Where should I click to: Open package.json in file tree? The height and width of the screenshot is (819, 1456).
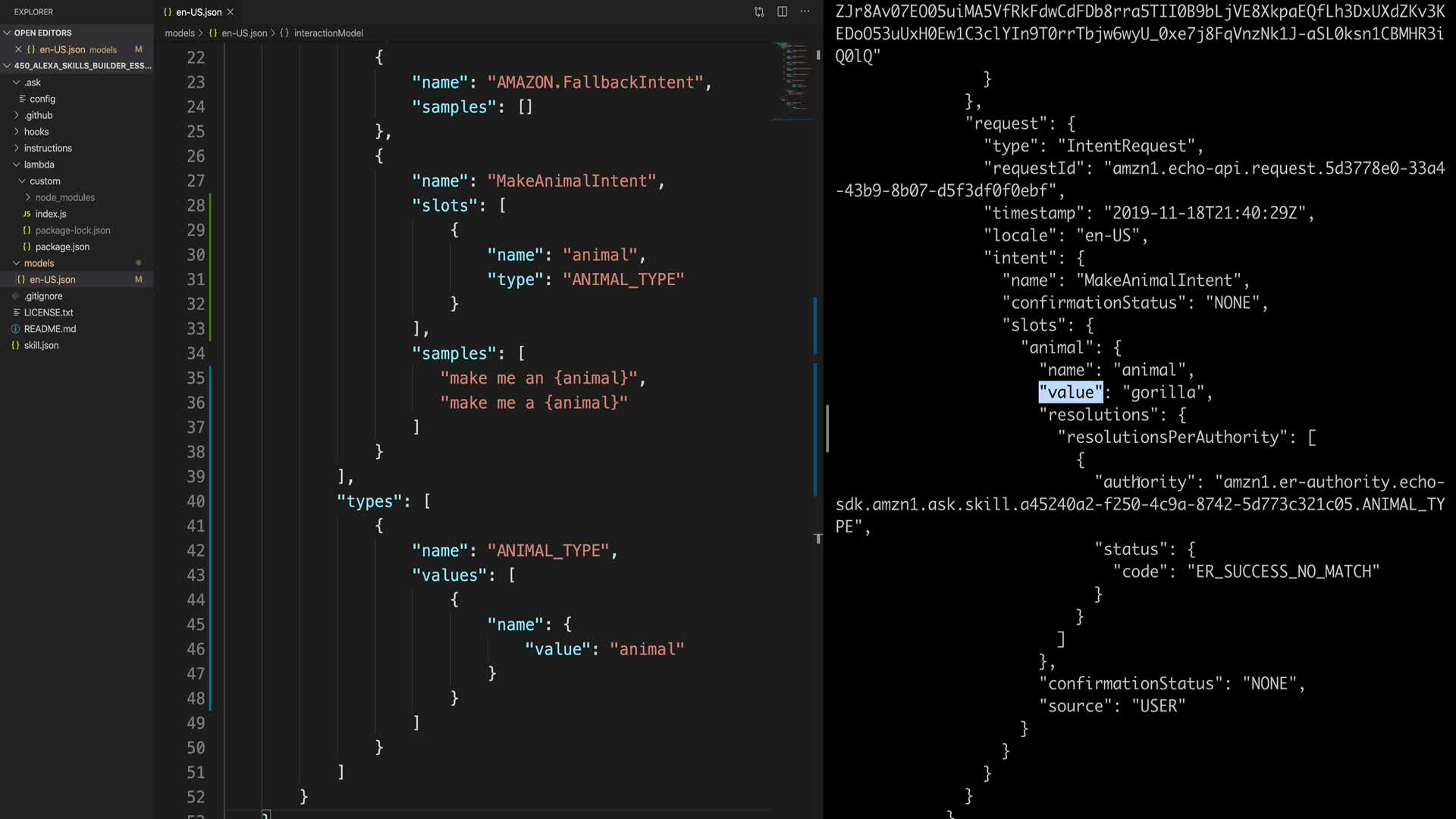coord(62,246)
